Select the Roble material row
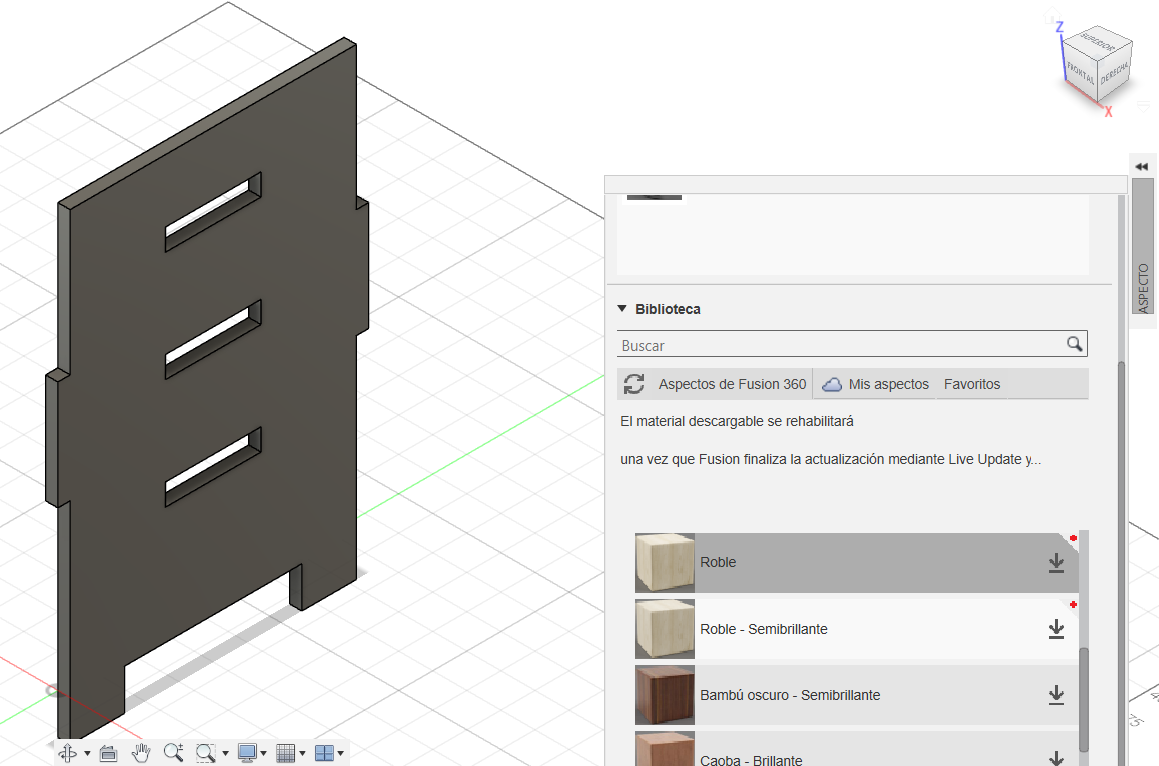 857,563
